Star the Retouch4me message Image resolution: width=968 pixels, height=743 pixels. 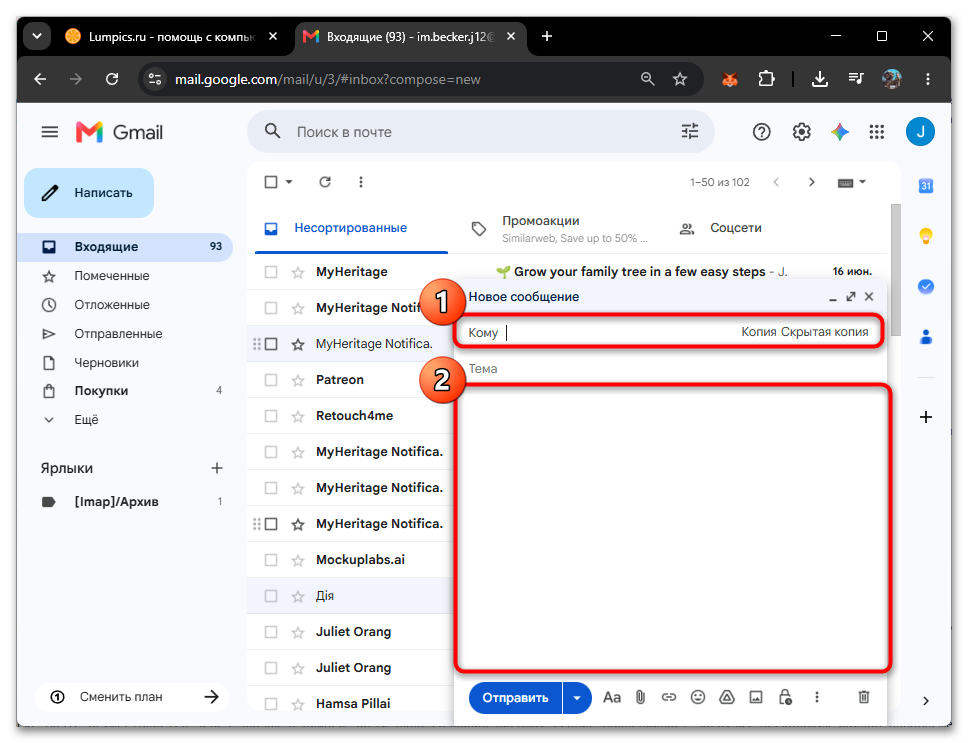coord(298,417)
